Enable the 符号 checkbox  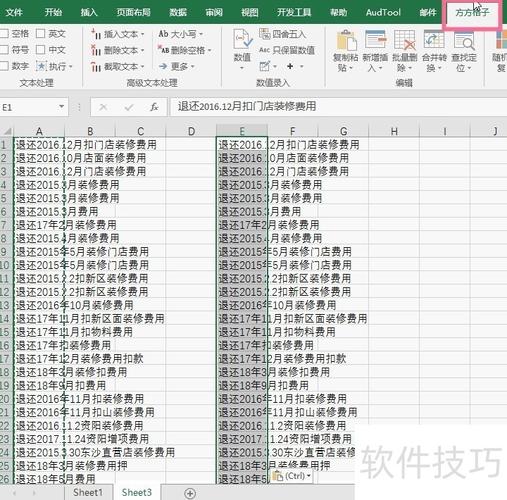tap(4, 50)
